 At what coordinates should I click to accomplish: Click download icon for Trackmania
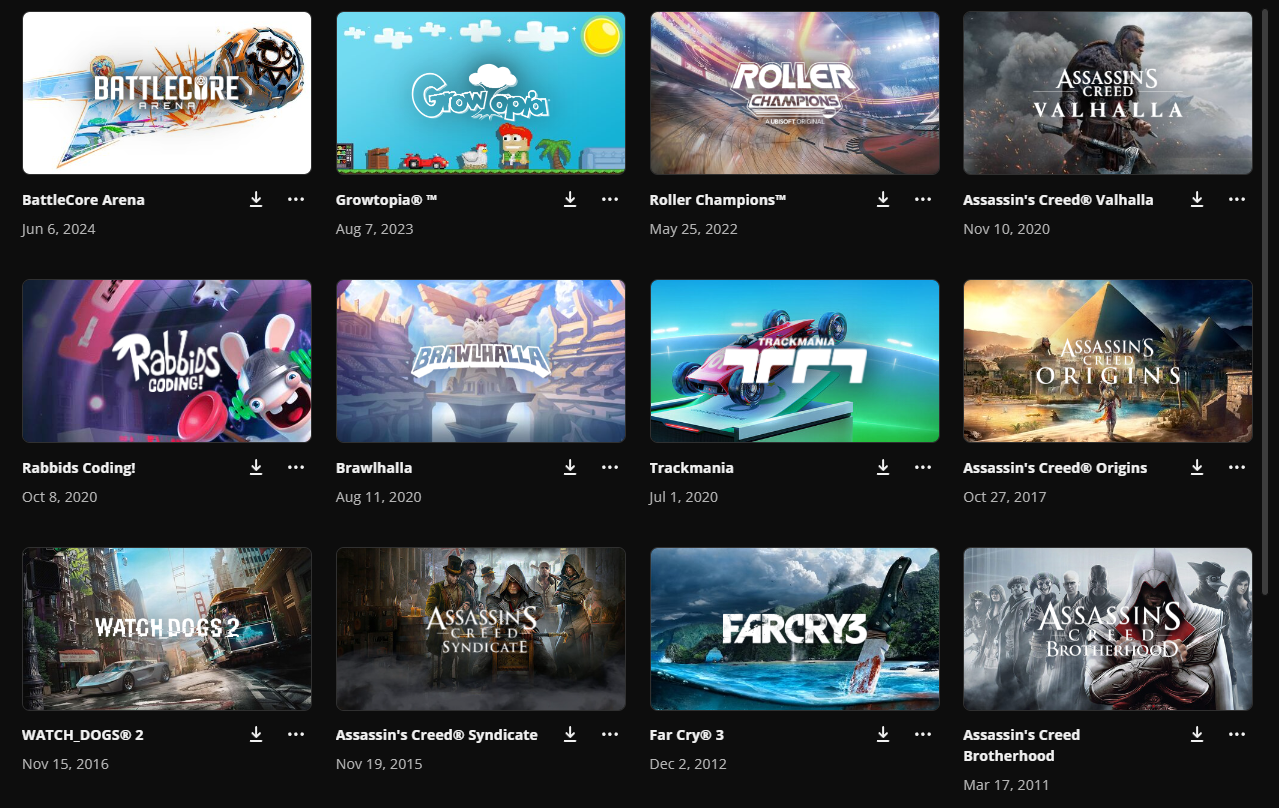883,467
